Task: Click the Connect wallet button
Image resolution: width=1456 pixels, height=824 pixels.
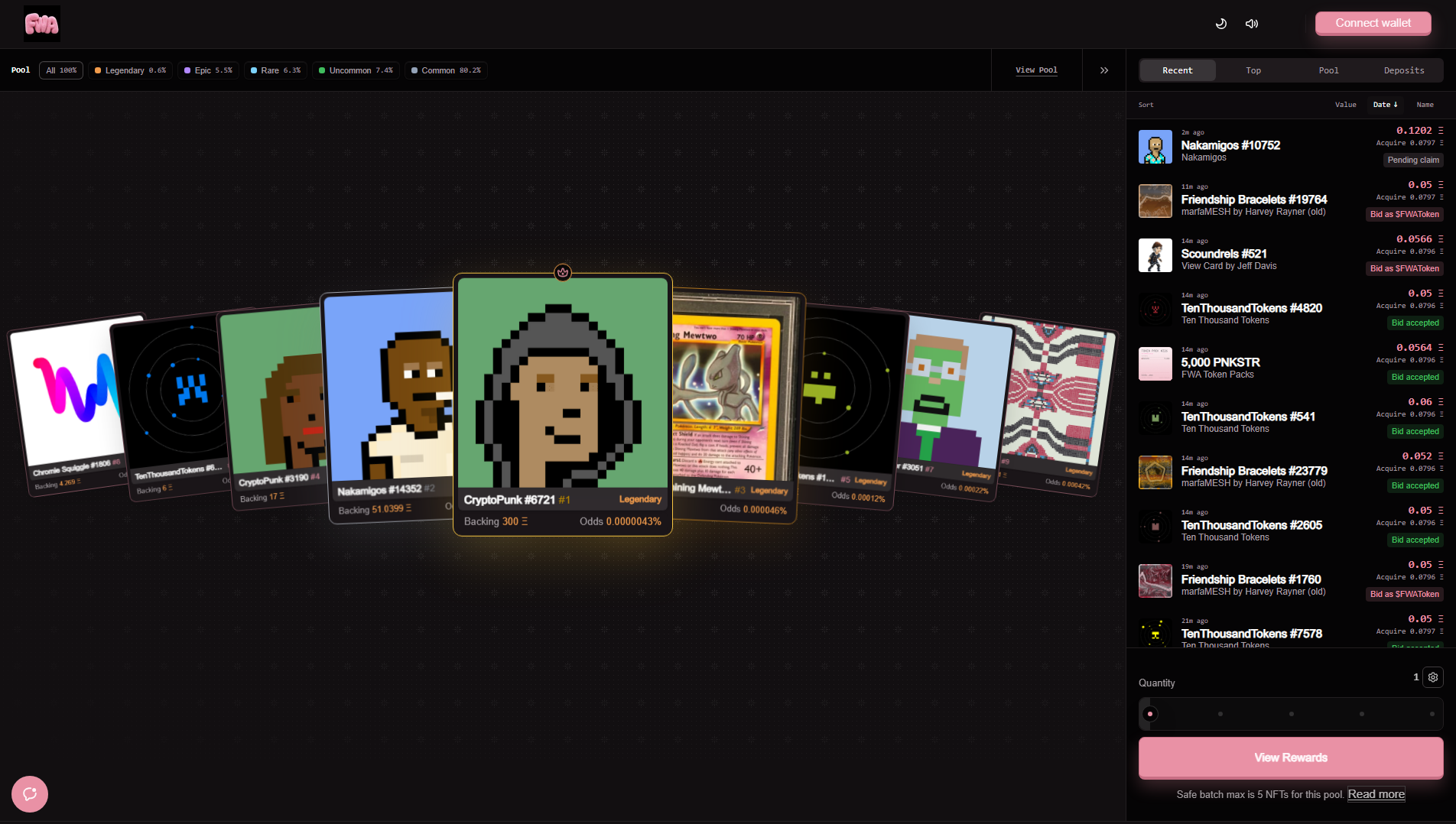Action: click(1373, 24)
